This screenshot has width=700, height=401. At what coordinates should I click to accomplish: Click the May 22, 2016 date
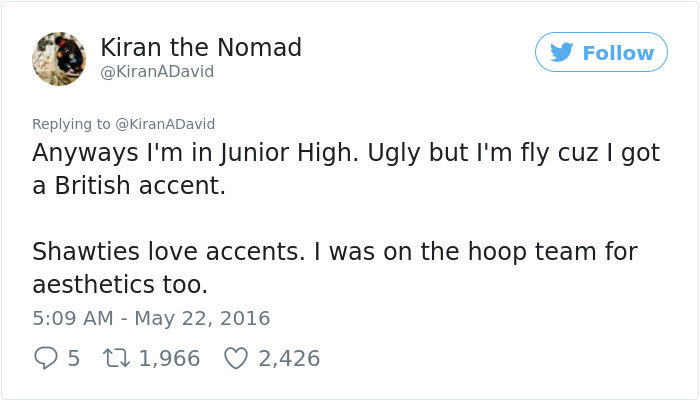coord(204,319)
